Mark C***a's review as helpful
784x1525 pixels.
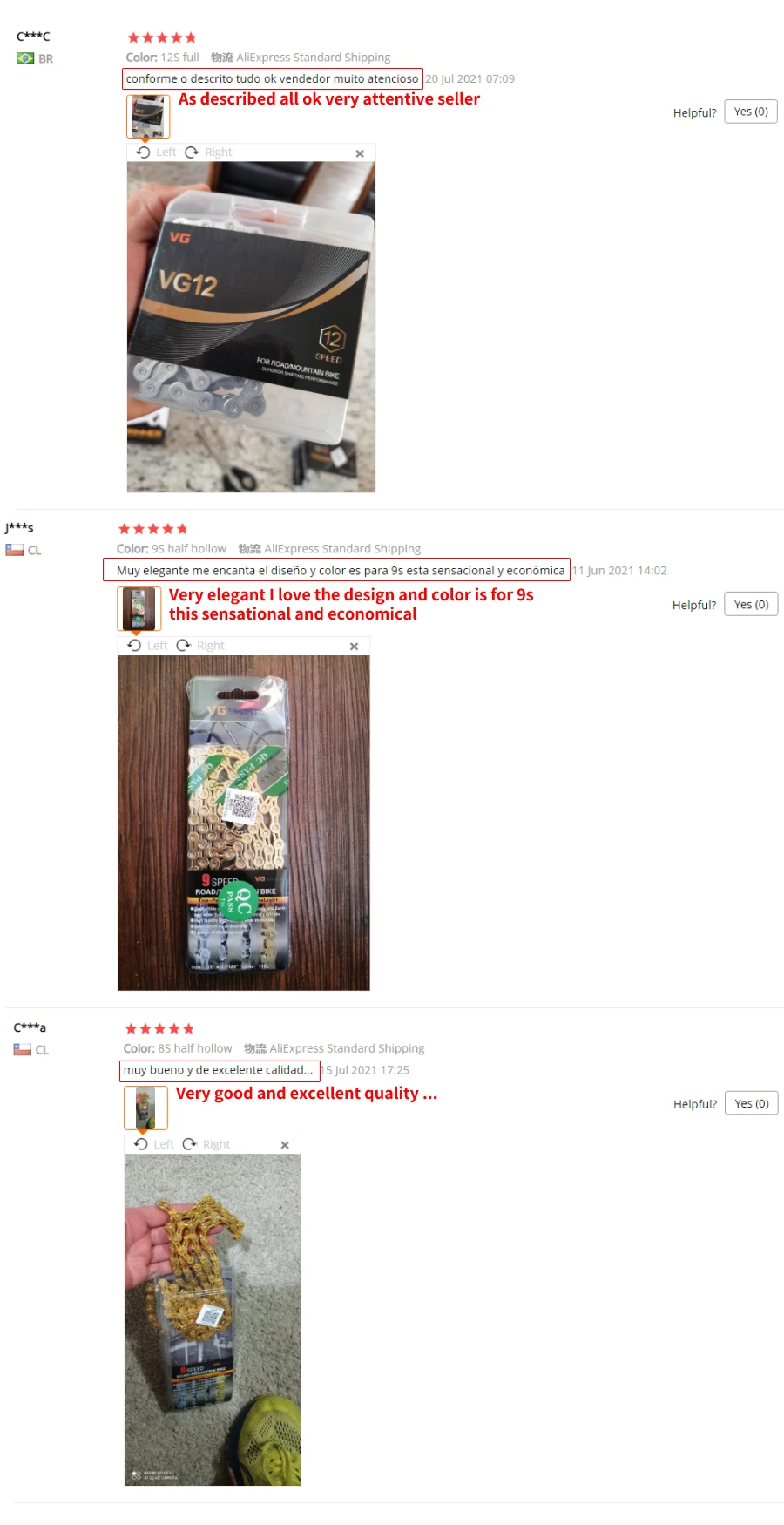(752, 1103)
